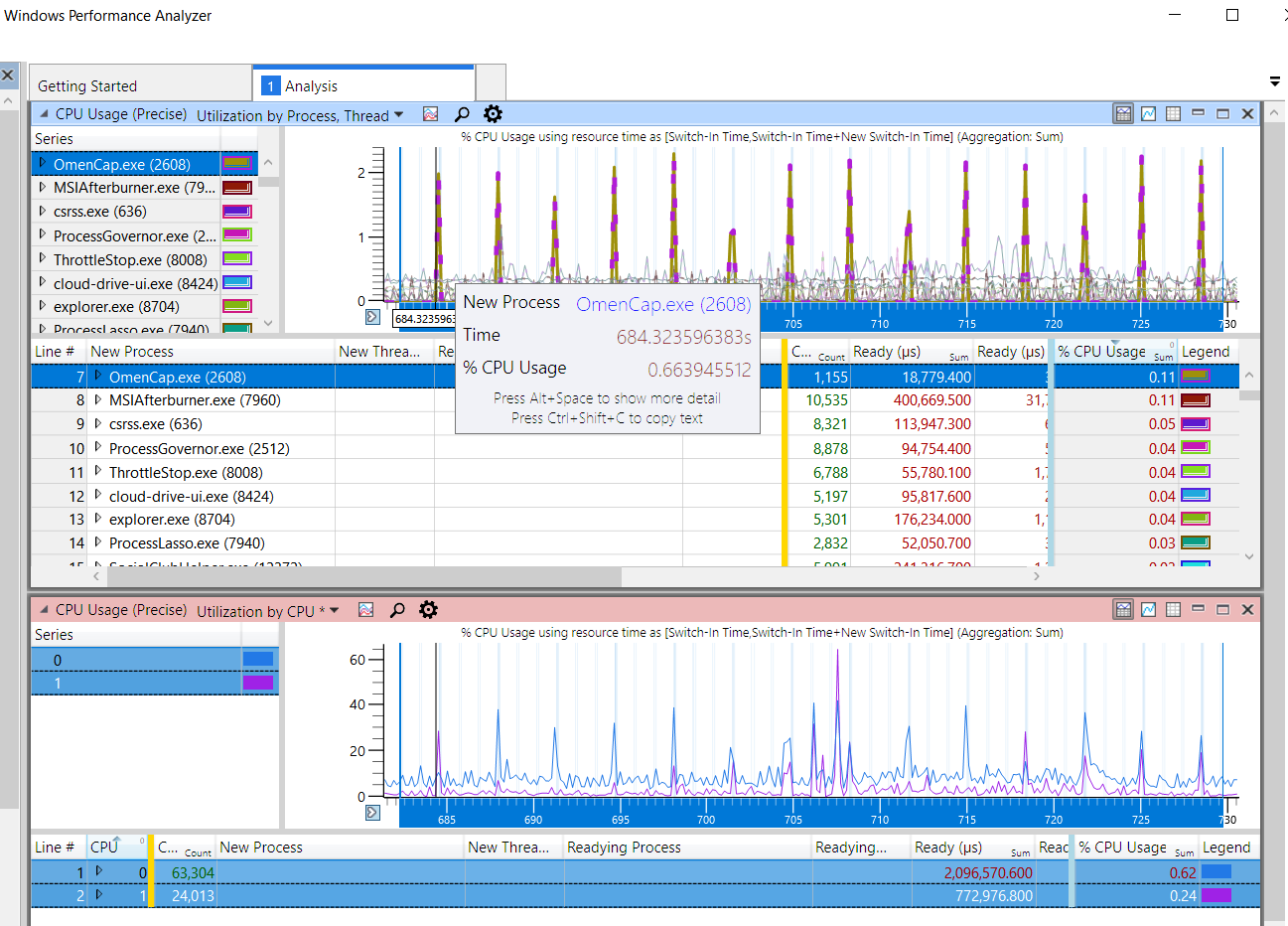Maximize the Windows Performance Analyzer window
The width and height of the screenshot is (1288, 926).
click(1232, 15)
